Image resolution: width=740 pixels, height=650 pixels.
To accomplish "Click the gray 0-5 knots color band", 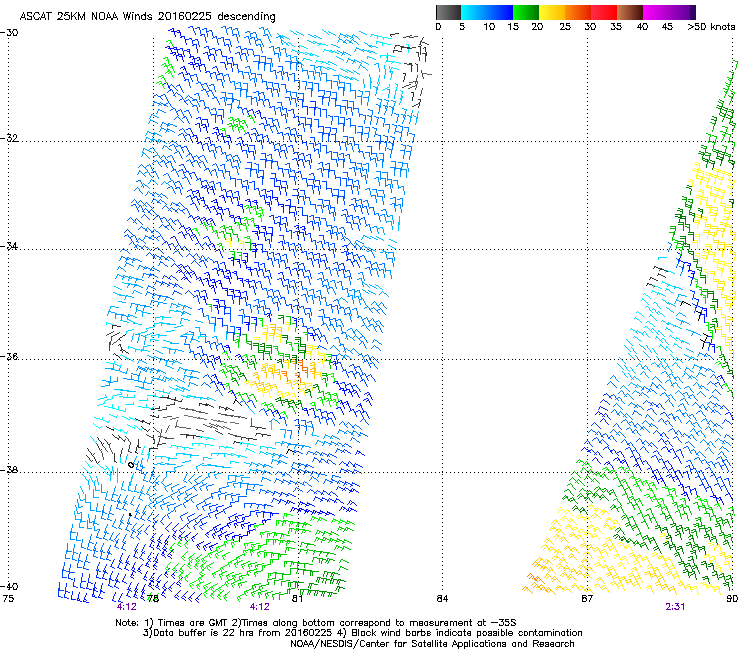I will point(448,12).
